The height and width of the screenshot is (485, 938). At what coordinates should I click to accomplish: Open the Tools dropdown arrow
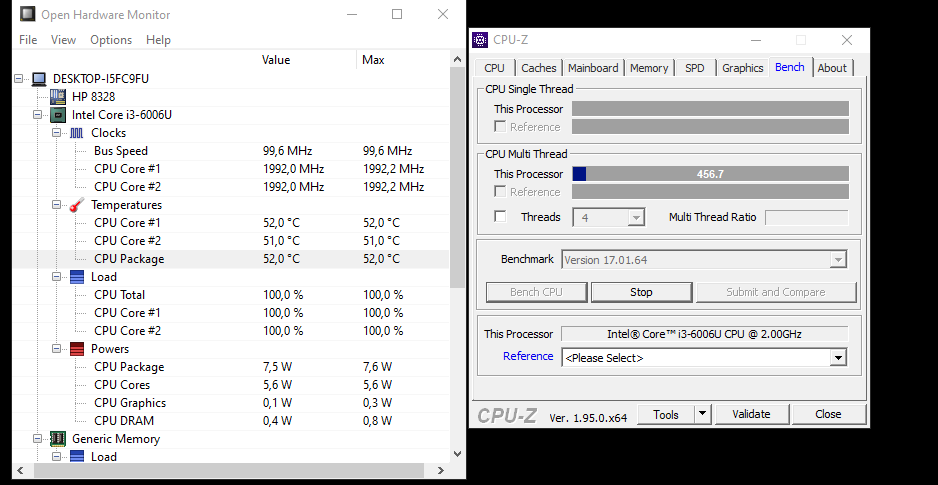point(702,414)
